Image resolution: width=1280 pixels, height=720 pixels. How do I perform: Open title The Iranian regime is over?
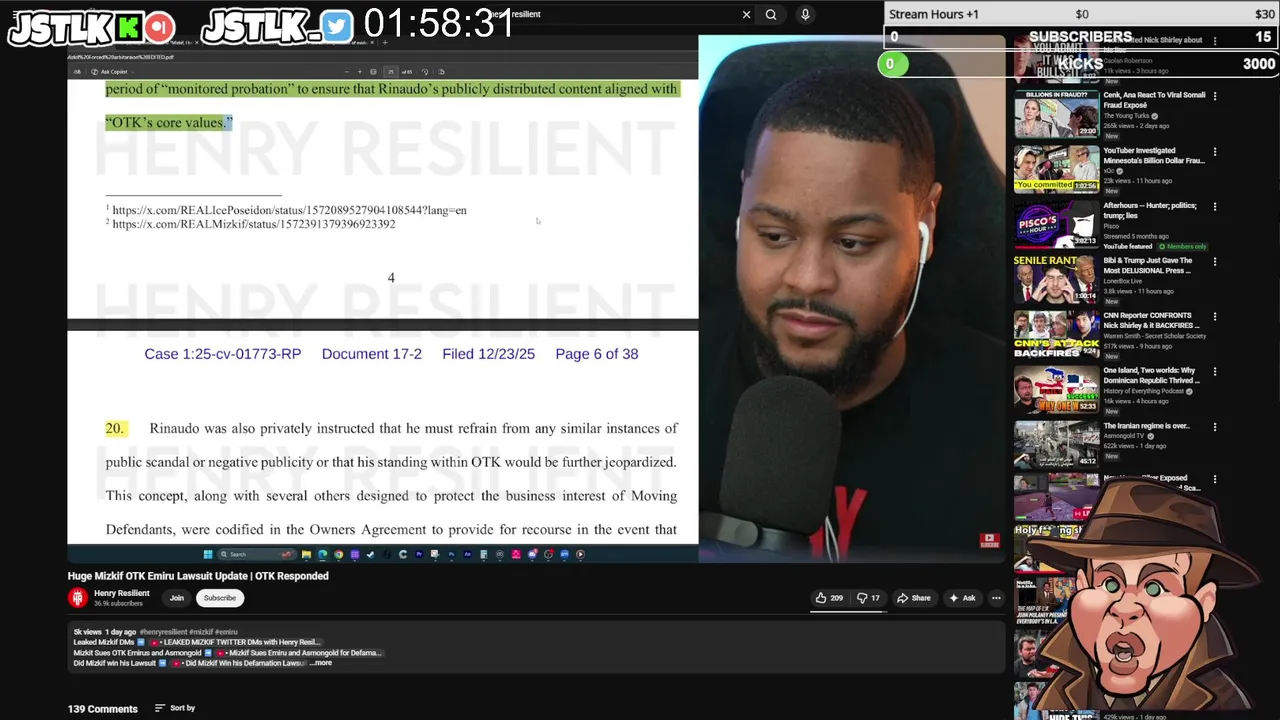point(1146,426)
